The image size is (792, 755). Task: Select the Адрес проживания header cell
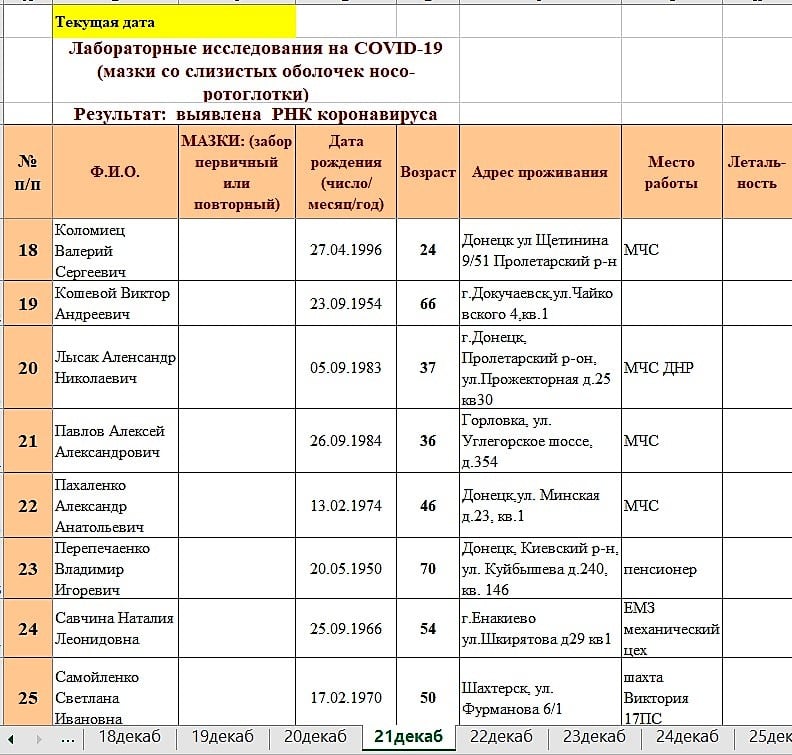540,172
